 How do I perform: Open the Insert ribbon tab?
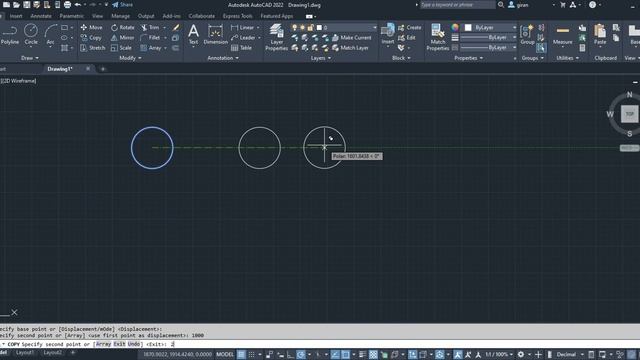point(16,16)
